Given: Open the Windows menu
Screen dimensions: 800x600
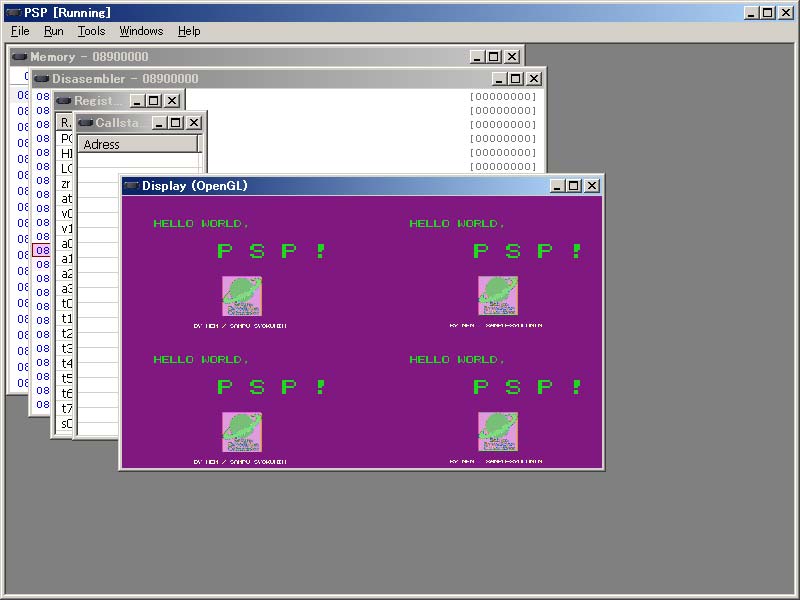Looking at the screenshot, I should (141, 31).
